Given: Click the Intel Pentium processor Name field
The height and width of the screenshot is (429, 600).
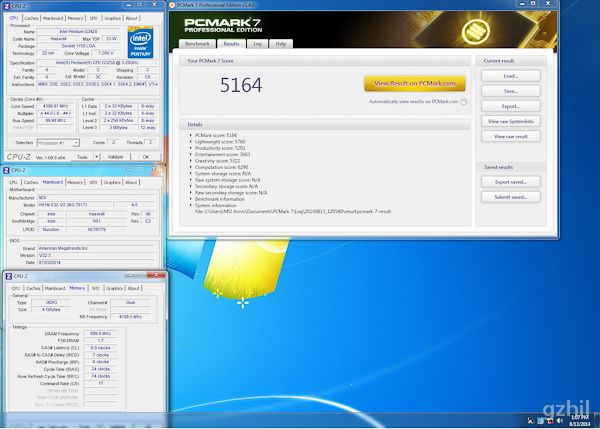Looking at the screenshot, I should click(x=78, y=31).
